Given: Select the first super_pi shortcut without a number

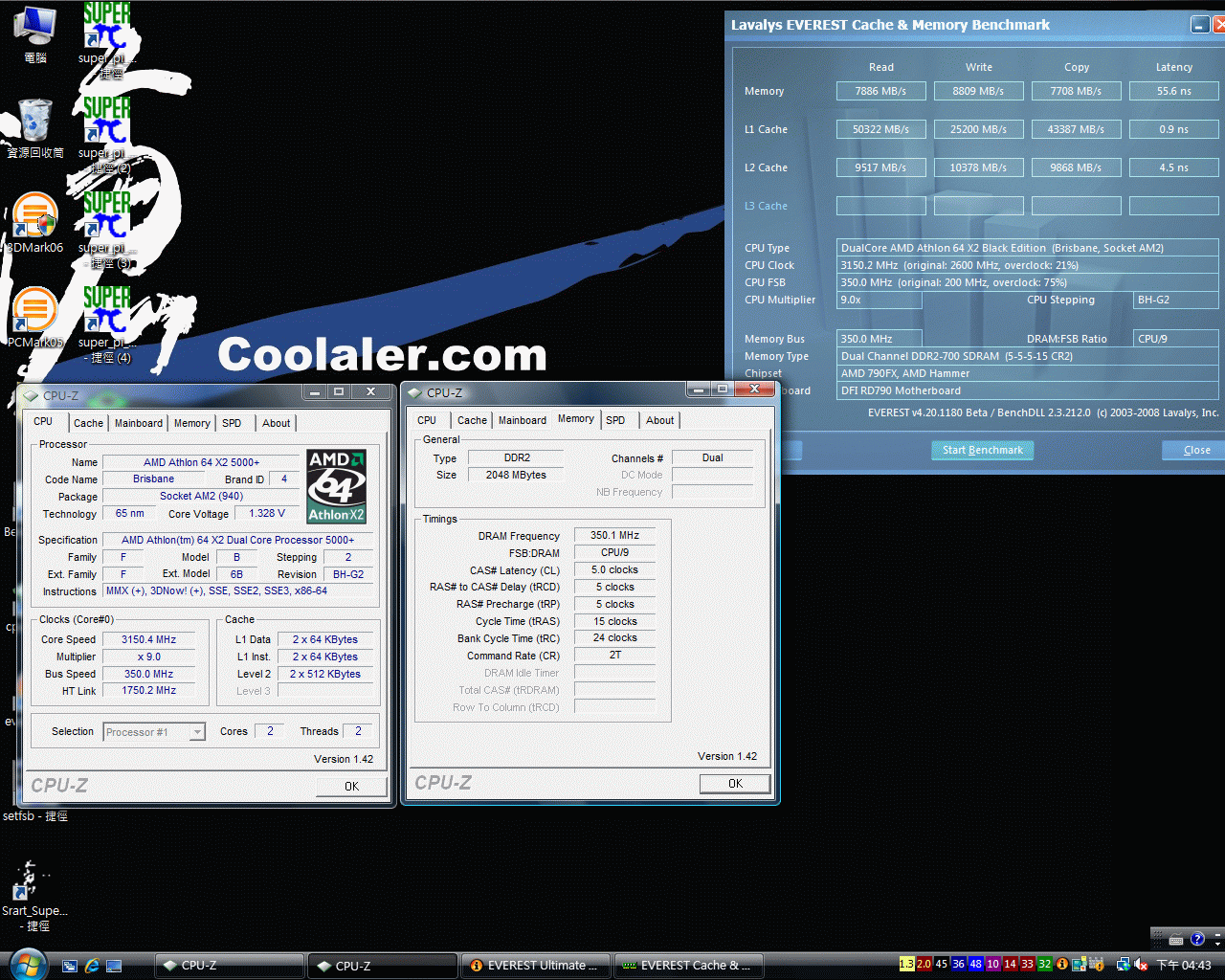Looking at the screenshot, I should click(106, 40).
